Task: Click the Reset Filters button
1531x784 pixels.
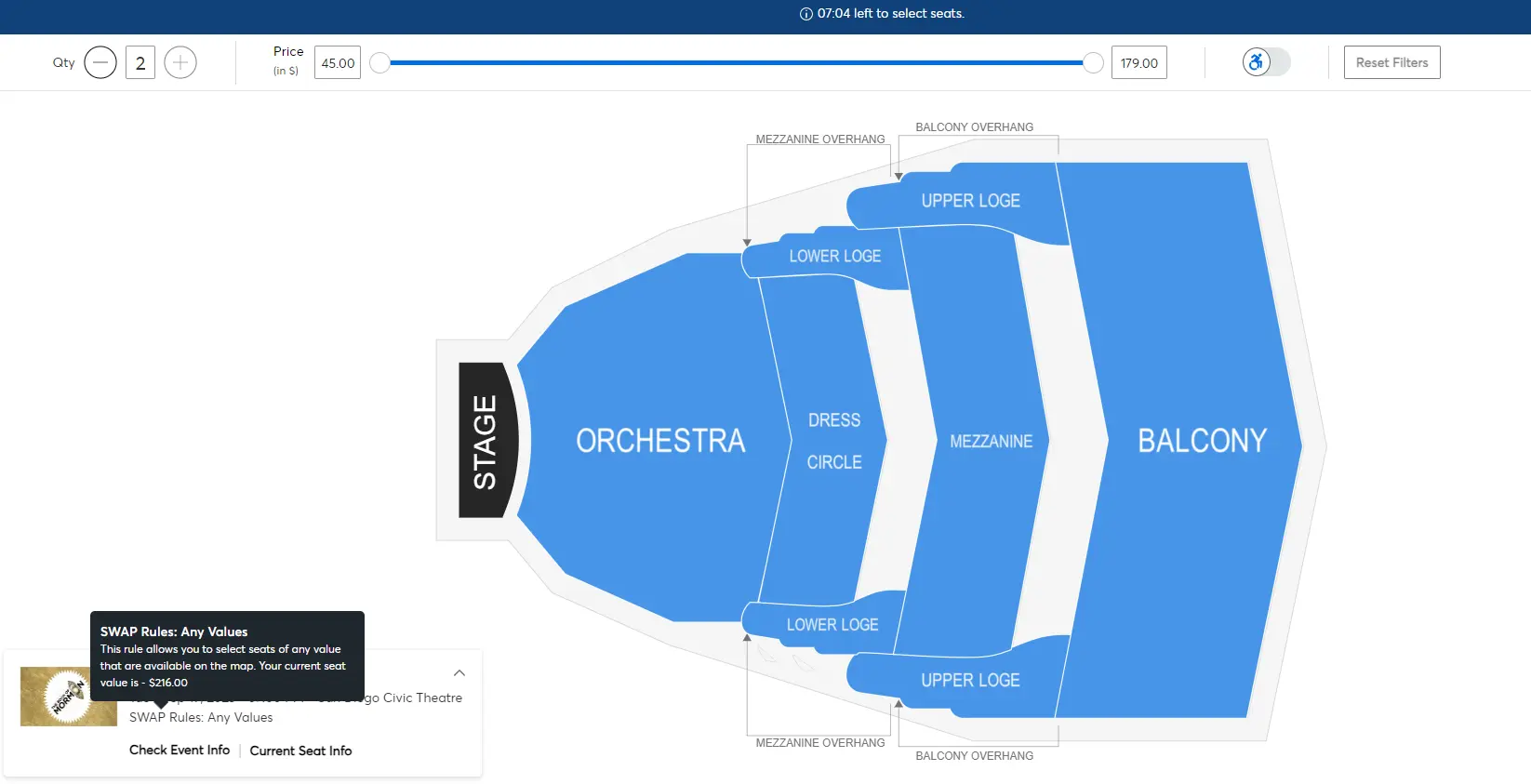Action: (1391, 62)
